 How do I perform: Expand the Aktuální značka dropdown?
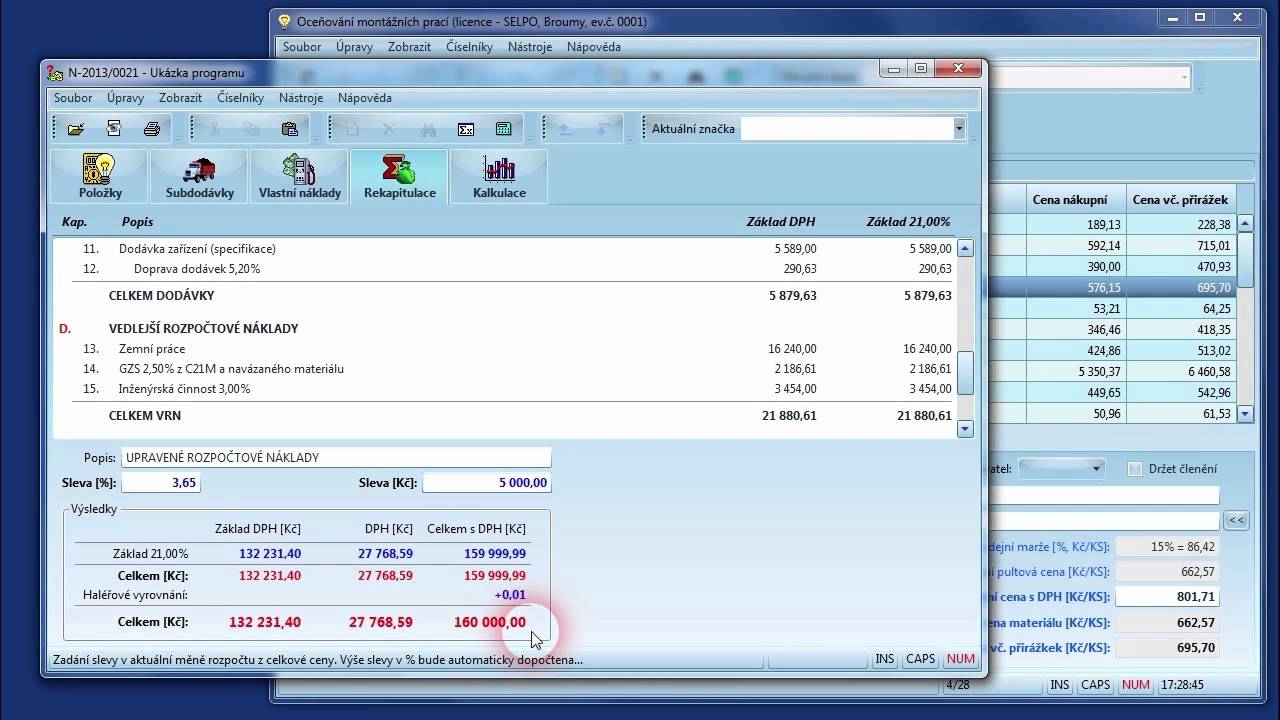pyautogui.click(x=959, y=128)
